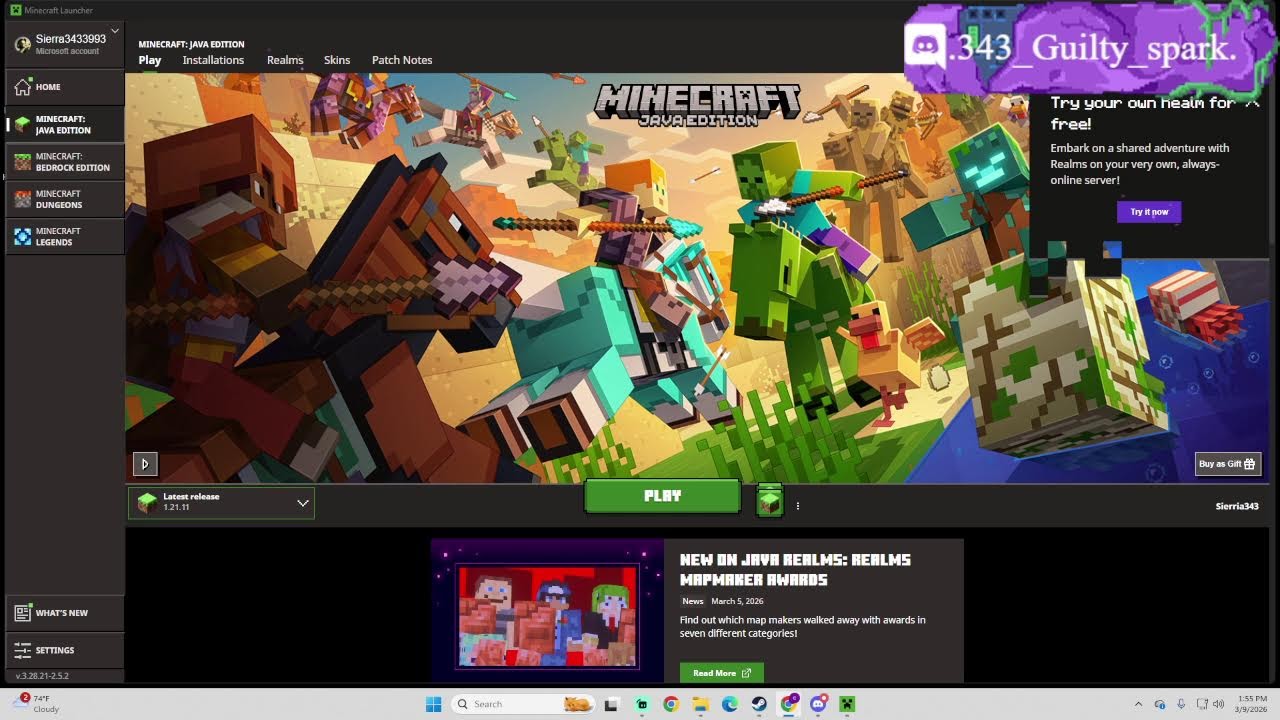Screen dimensions: 1280x720
Task: Open Minecraft Legends in the sidebar
Action: click(x=65, y=236)
